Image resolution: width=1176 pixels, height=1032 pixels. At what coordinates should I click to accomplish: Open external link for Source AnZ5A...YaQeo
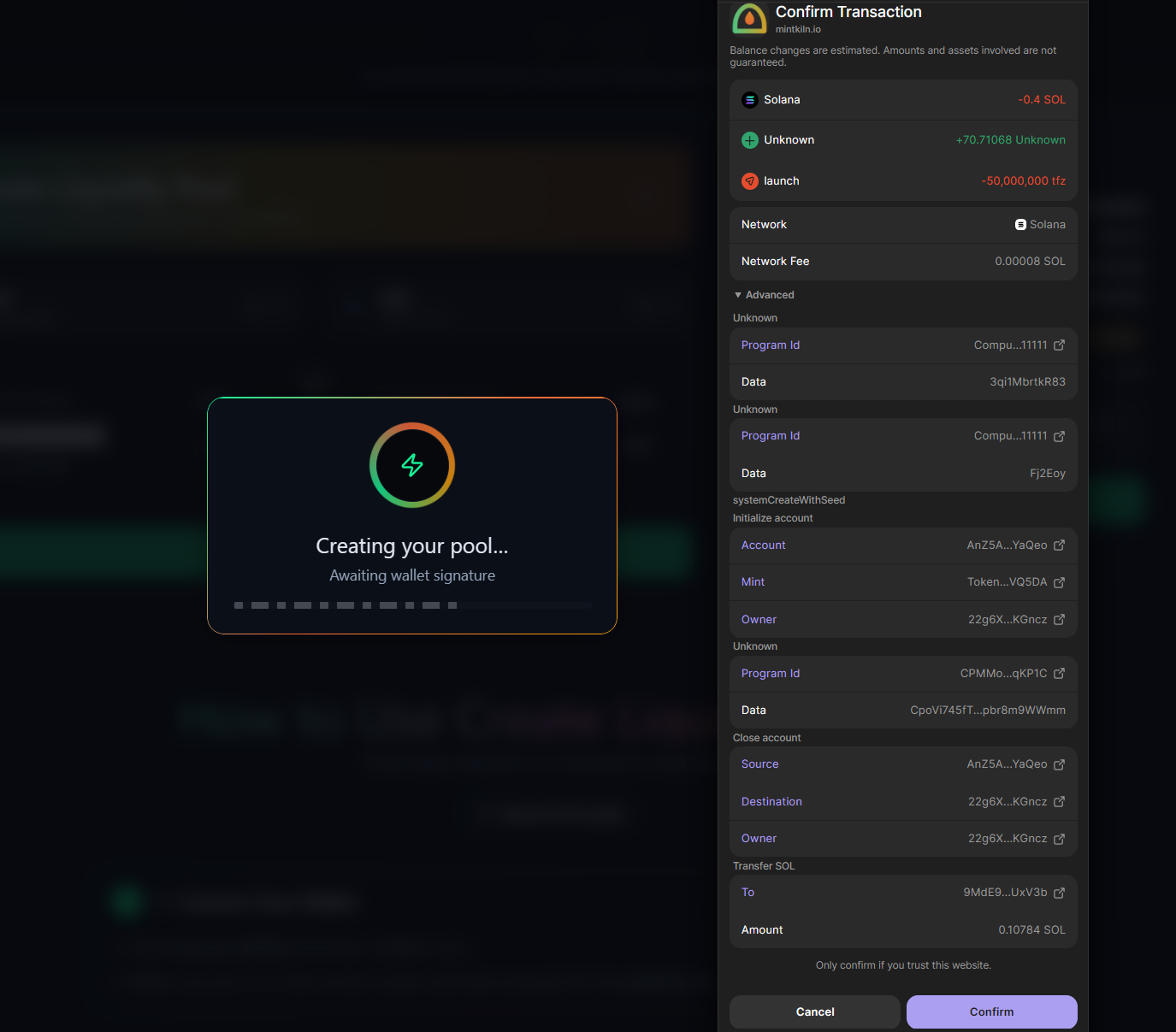point(1059,764)
